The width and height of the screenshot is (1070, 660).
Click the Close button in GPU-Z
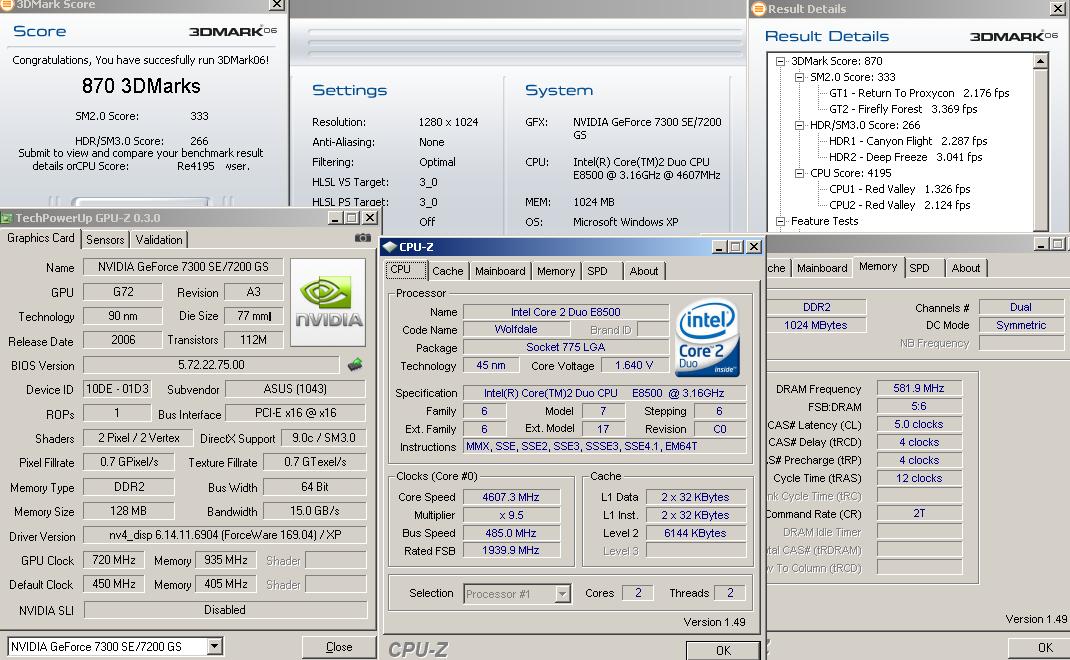(338, 647)
